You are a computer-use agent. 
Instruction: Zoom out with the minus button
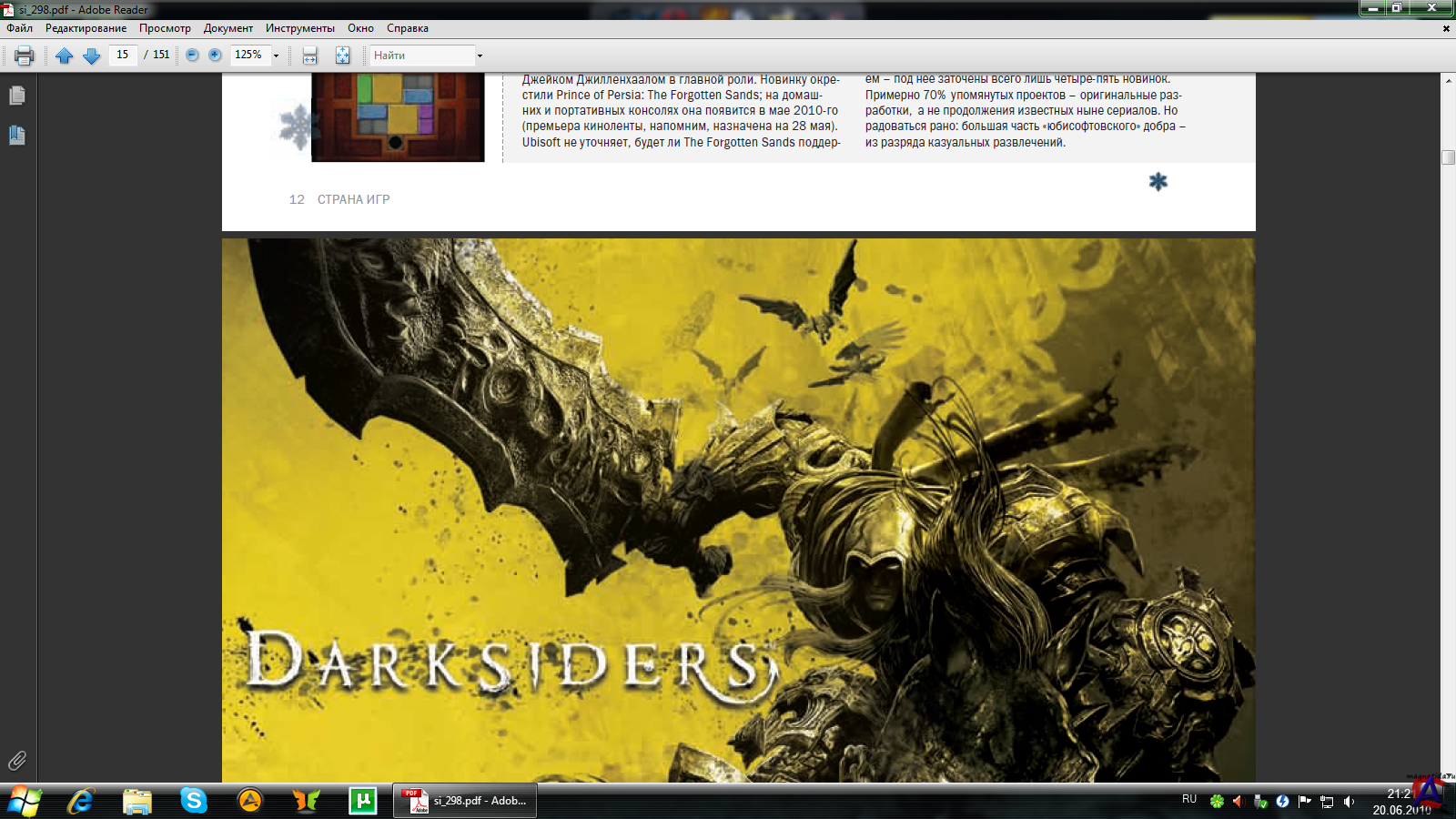[192, 55]
